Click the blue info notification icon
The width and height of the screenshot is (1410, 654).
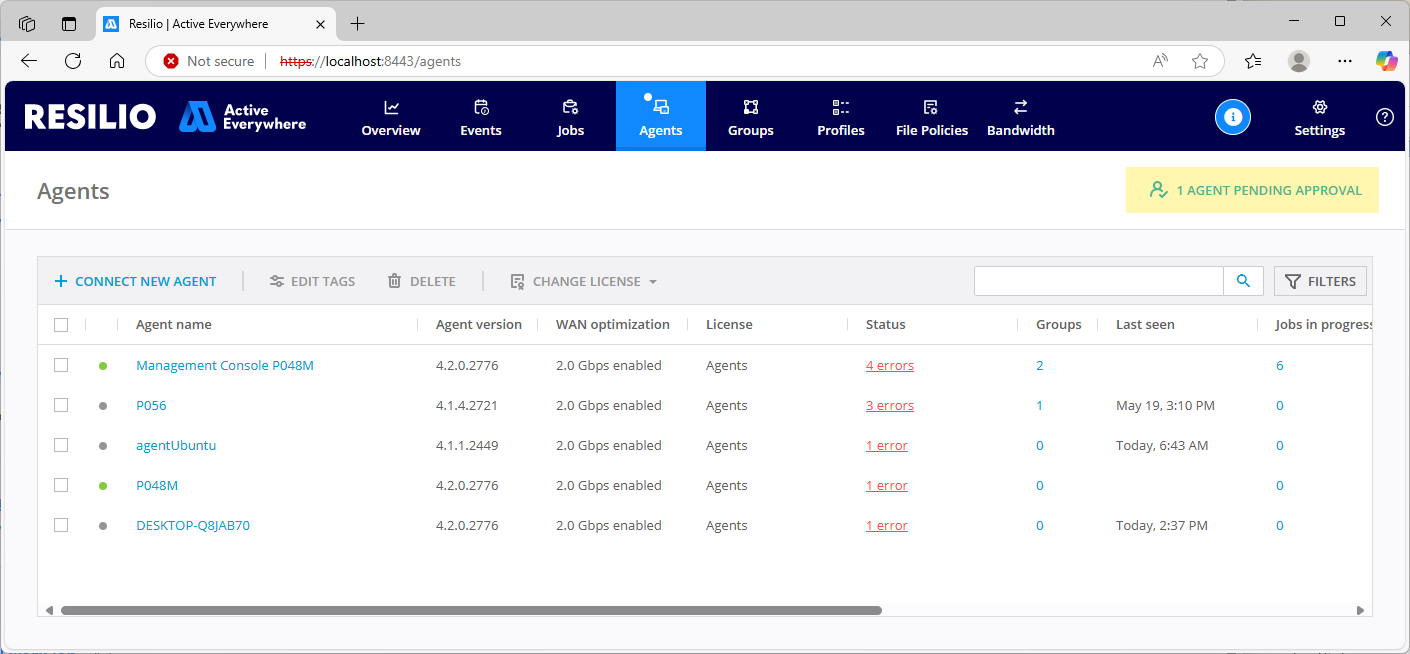pyautogui.click(x=1232, y=117)
